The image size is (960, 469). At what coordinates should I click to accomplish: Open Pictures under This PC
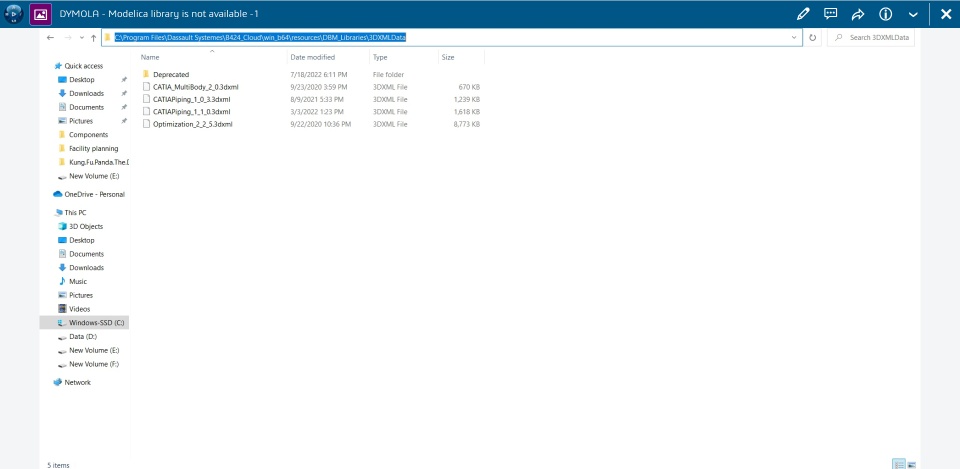[x=81, y=296]
